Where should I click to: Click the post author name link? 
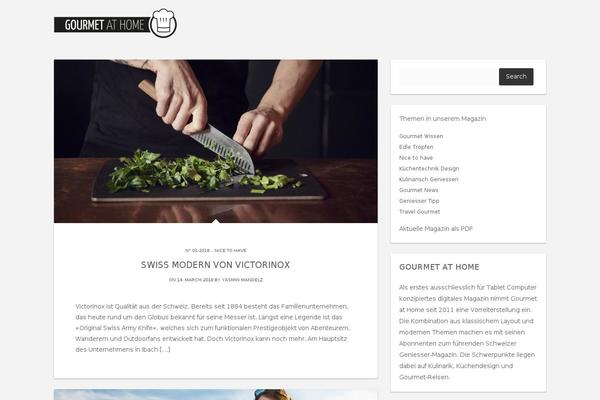click(x=242, y=280)
